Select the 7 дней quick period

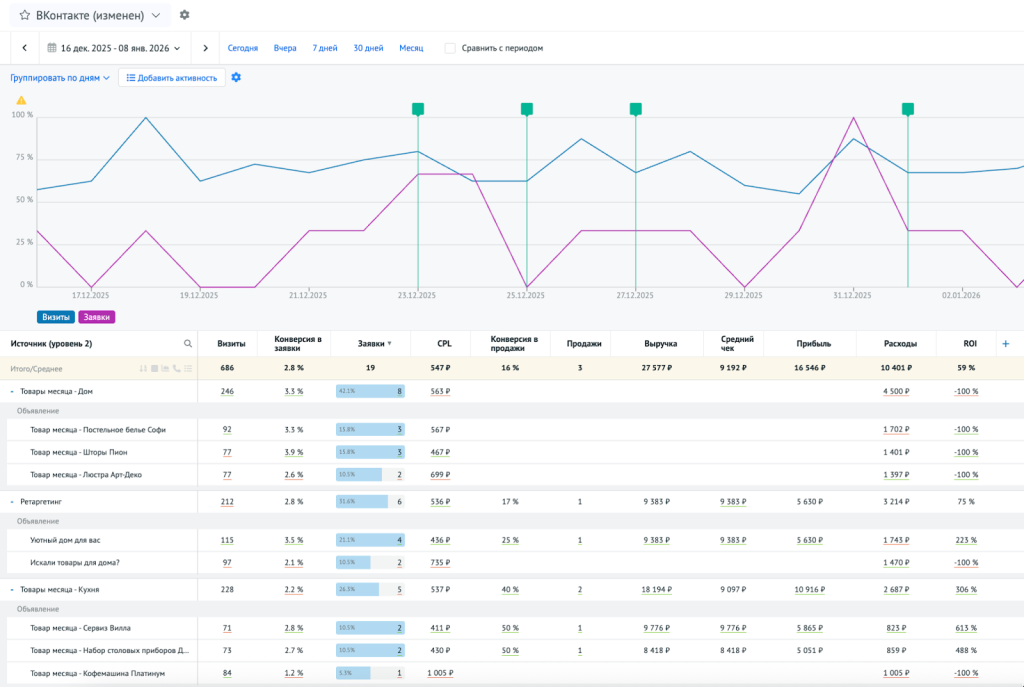(324, 48)
